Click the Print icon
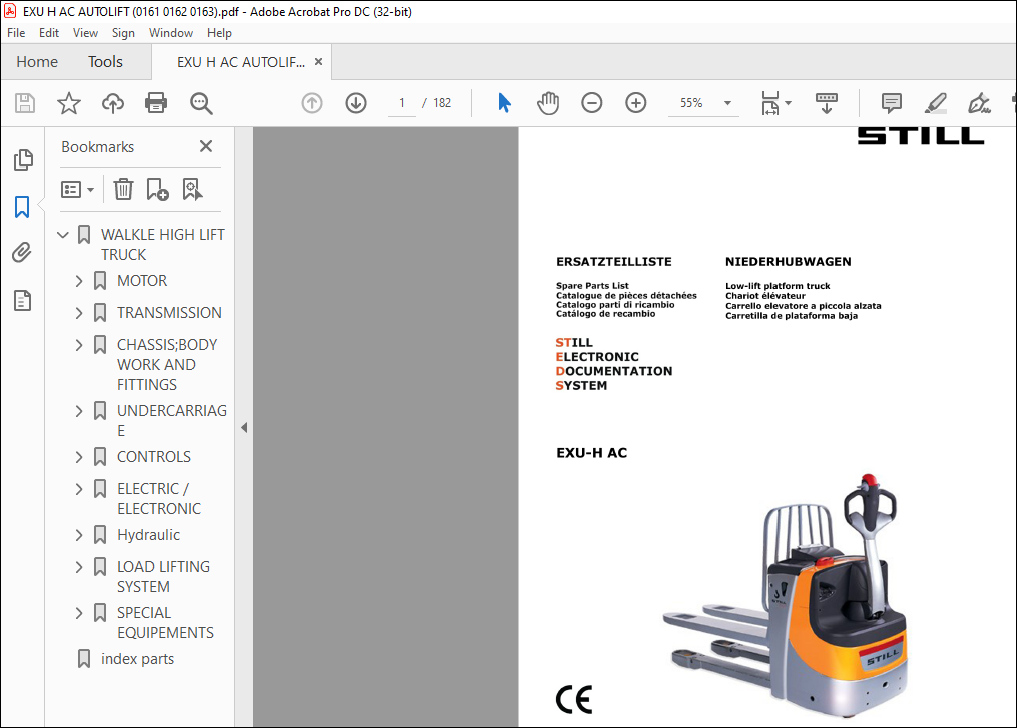 (x=156, y=103)
